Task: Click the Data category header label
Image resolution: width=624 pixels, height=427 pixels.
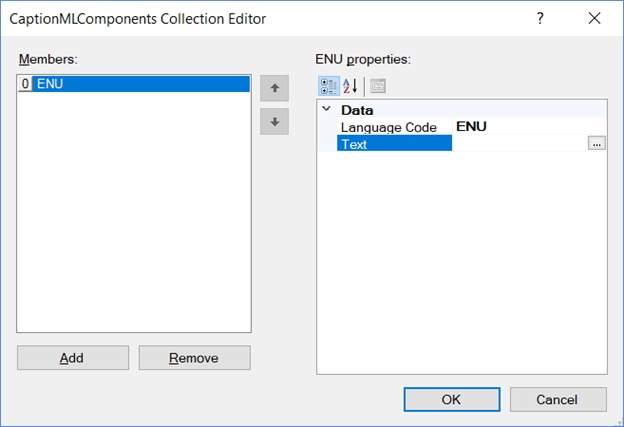Action: [x=357, y=110]
